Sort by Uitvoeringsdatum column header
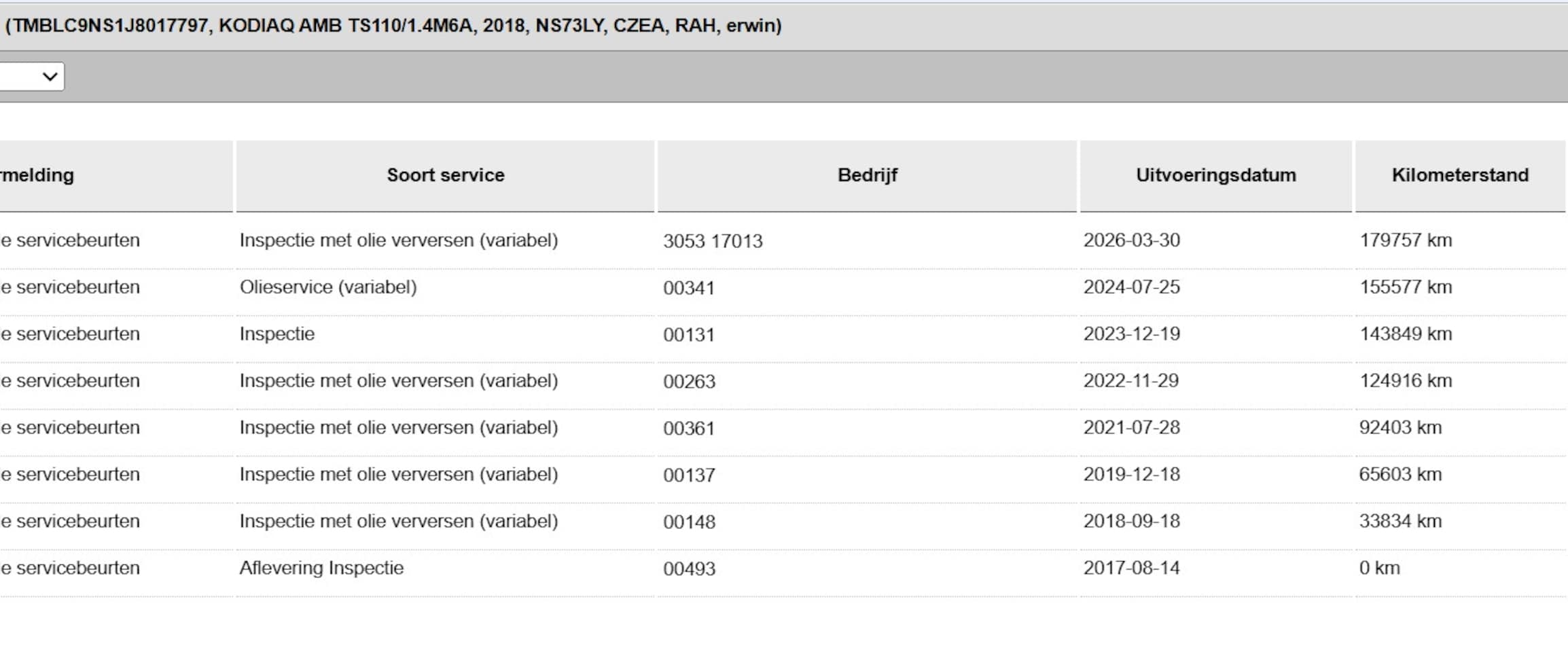This screenshot has width=1568, height=652. [1215, 176]
